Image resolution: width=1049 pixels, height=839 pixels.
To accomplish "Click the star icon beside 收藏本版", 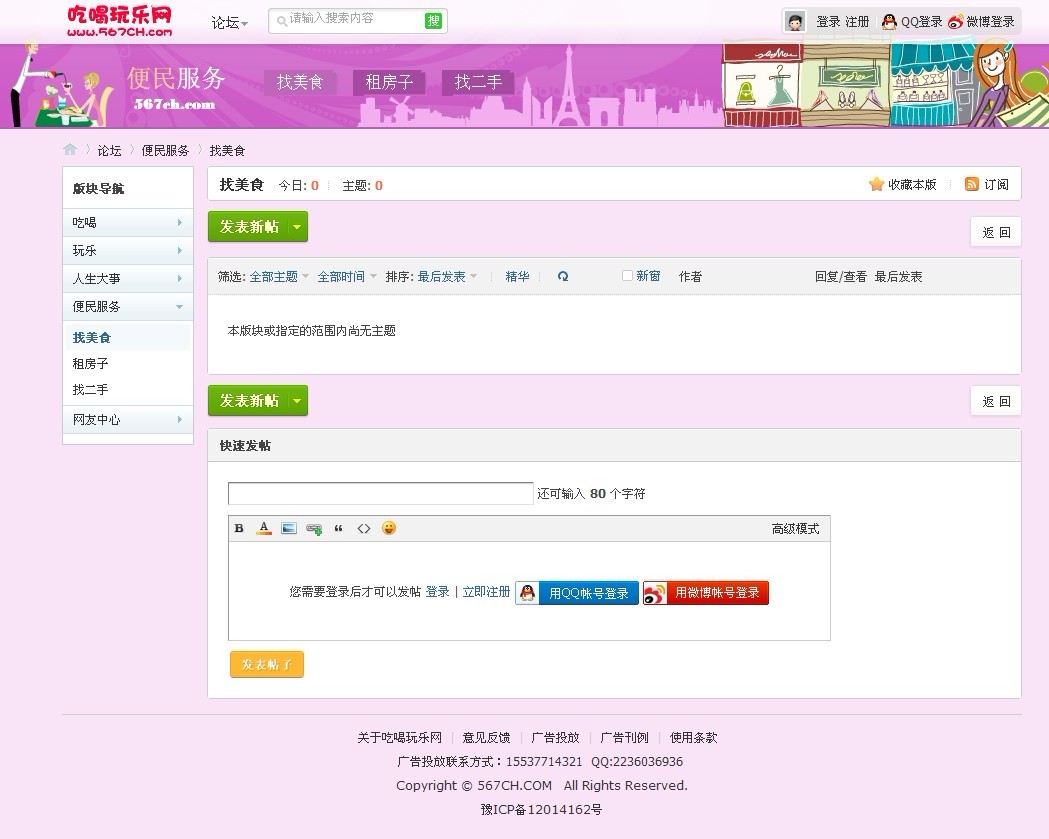I will click(876, 184).
